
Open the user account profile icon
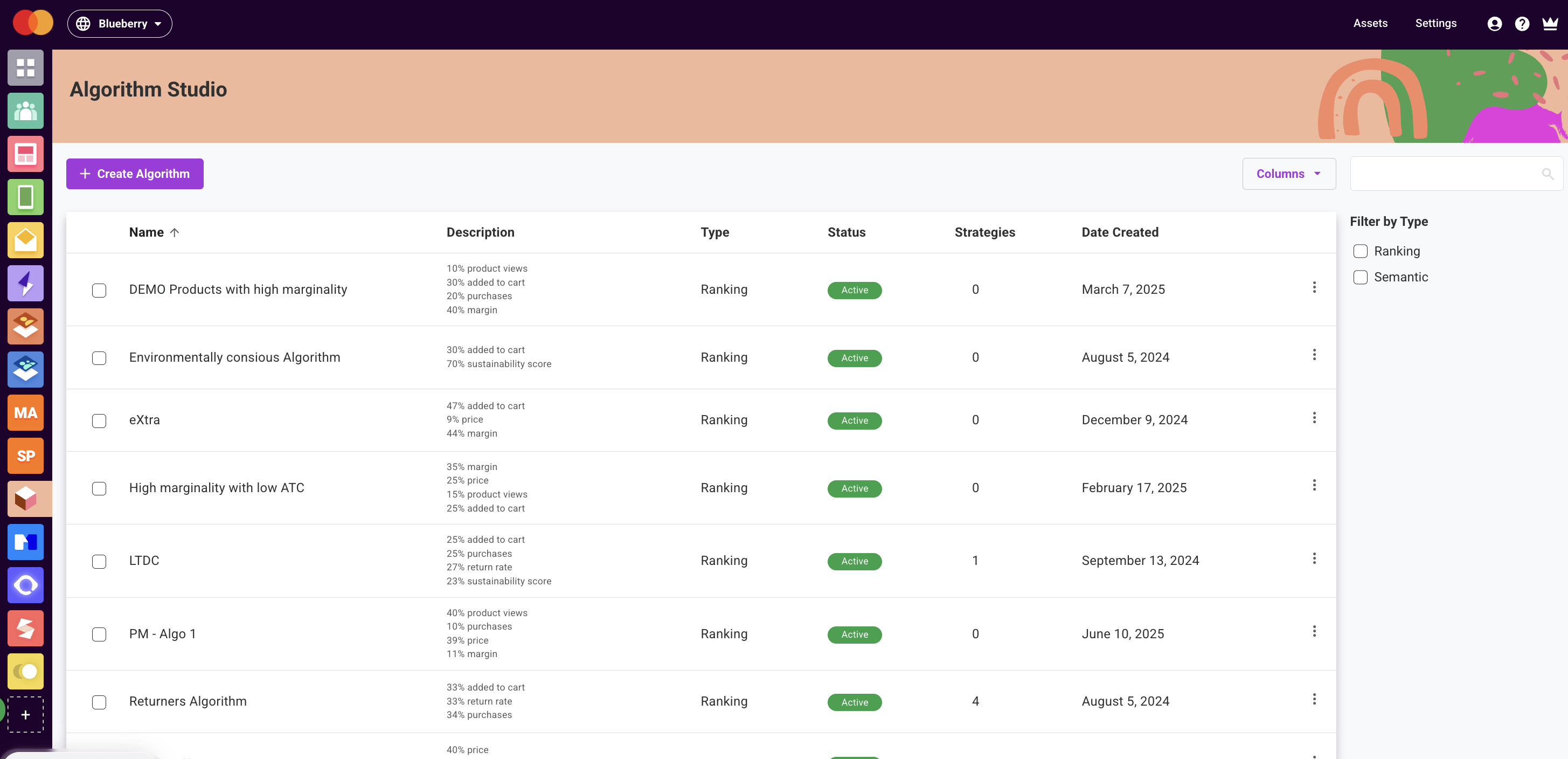[1494, 24]
